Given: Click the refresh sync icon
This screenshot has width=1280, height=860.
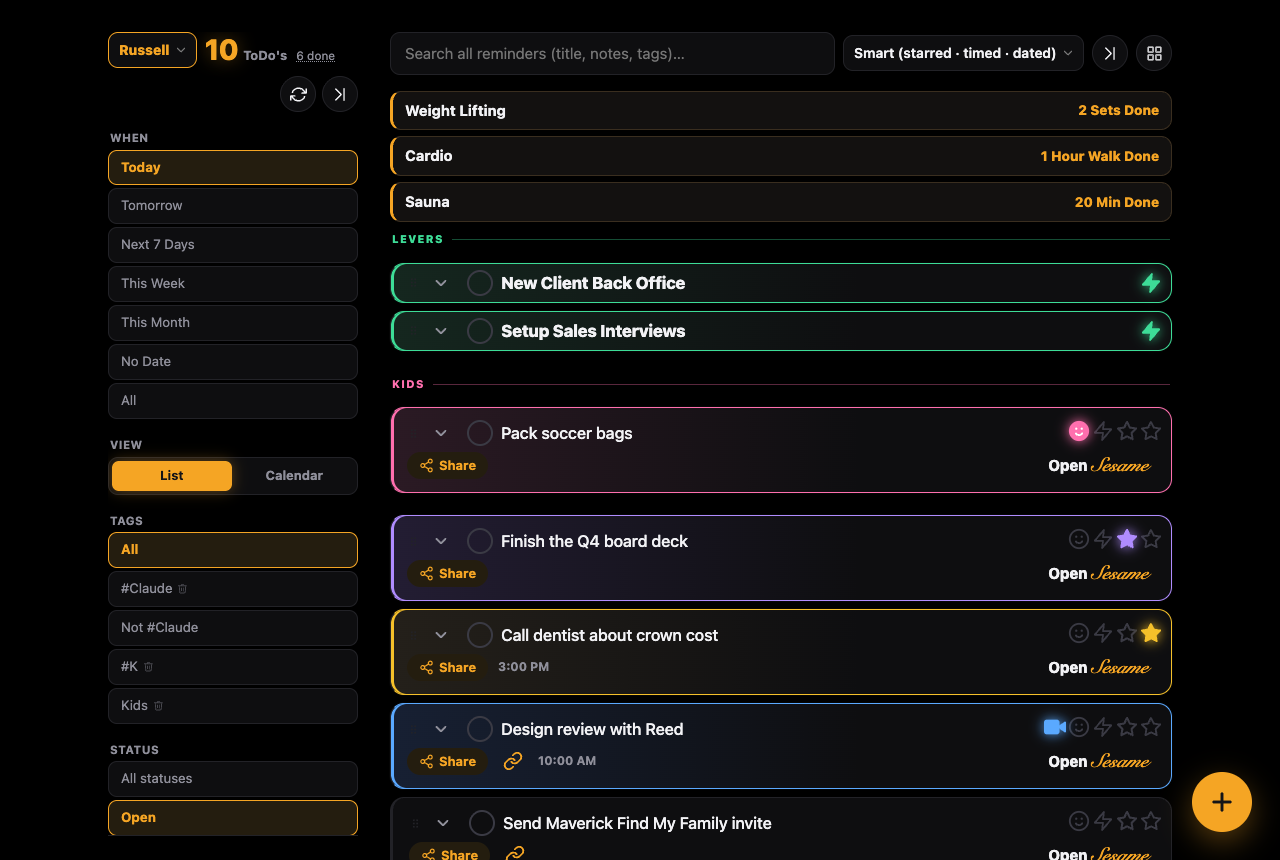Looking at the screenshot, I should tap(298, 94).
